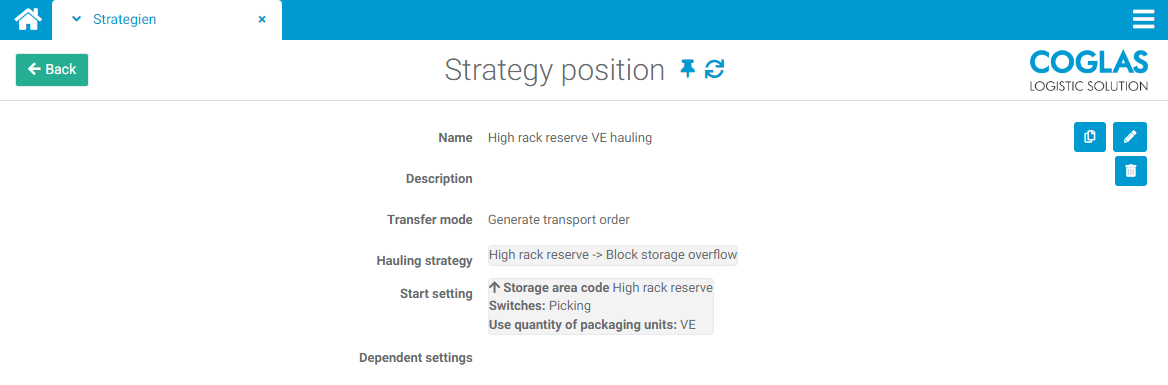Screen dimensions: 1168x385
Task: Click the Dependent settings label
Action: click(416, 357)
